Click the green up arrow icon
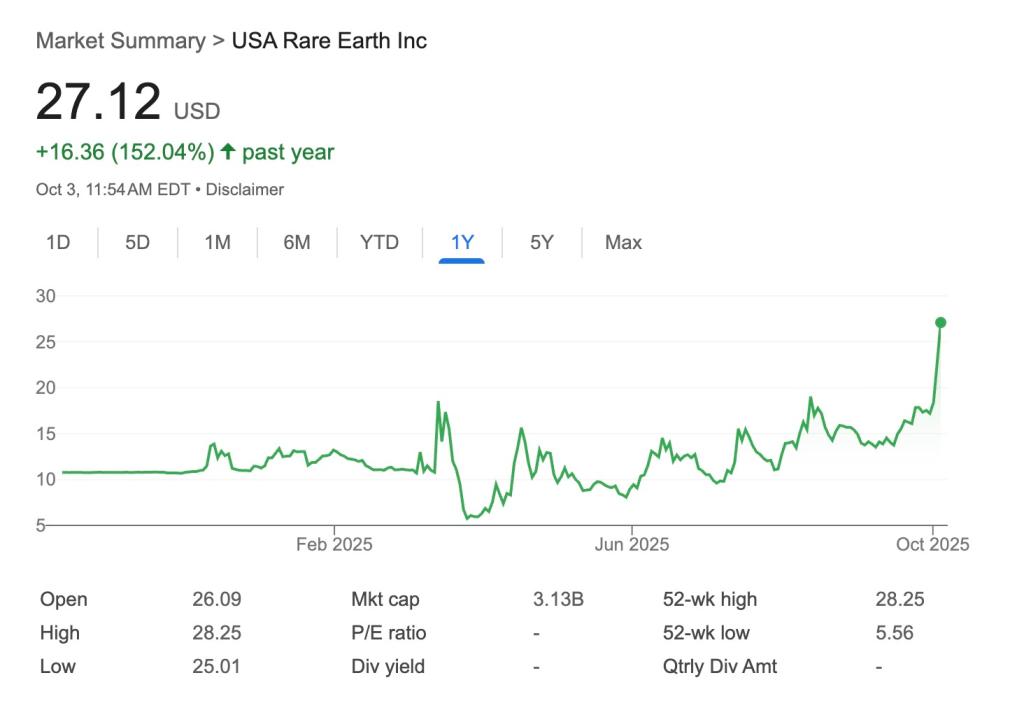 (x=228, y=152)
